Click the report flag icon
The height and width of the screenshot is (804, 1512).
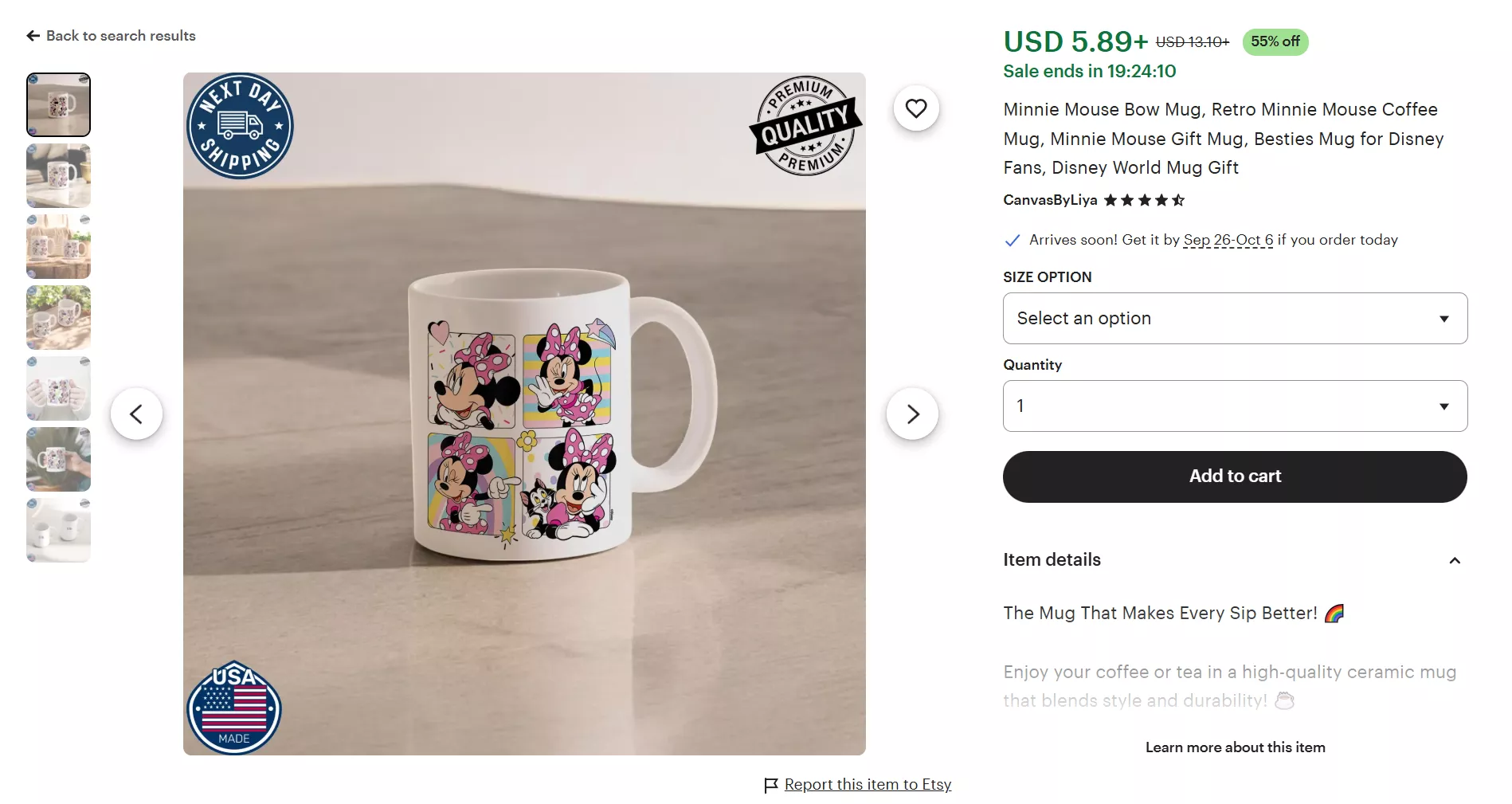[770, 786]
